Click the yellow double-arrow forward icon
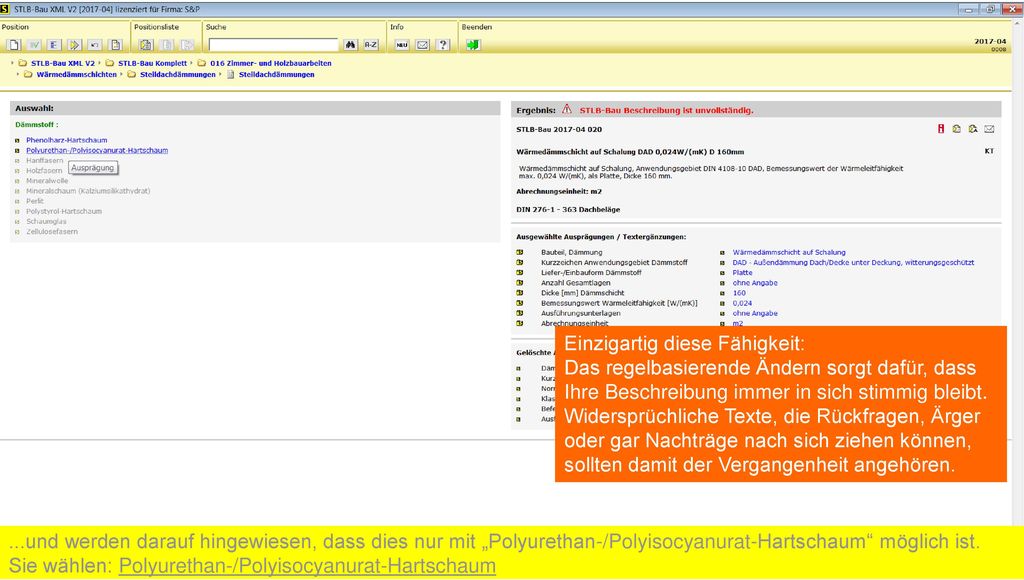Screen dimensions: 1024x580 [x=74, y=45]
